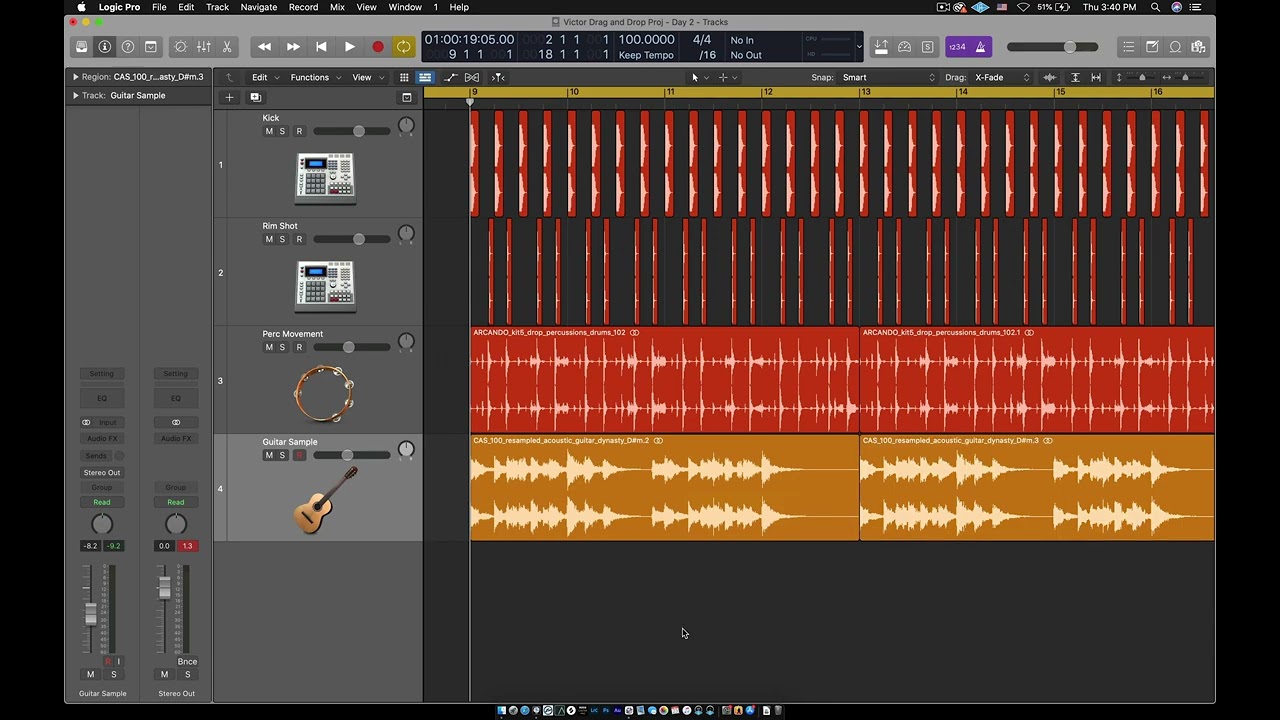Toggle the metronome click button
This screenshot has height=720, width=1280.
pyautogui.click(x=981, y=47)
